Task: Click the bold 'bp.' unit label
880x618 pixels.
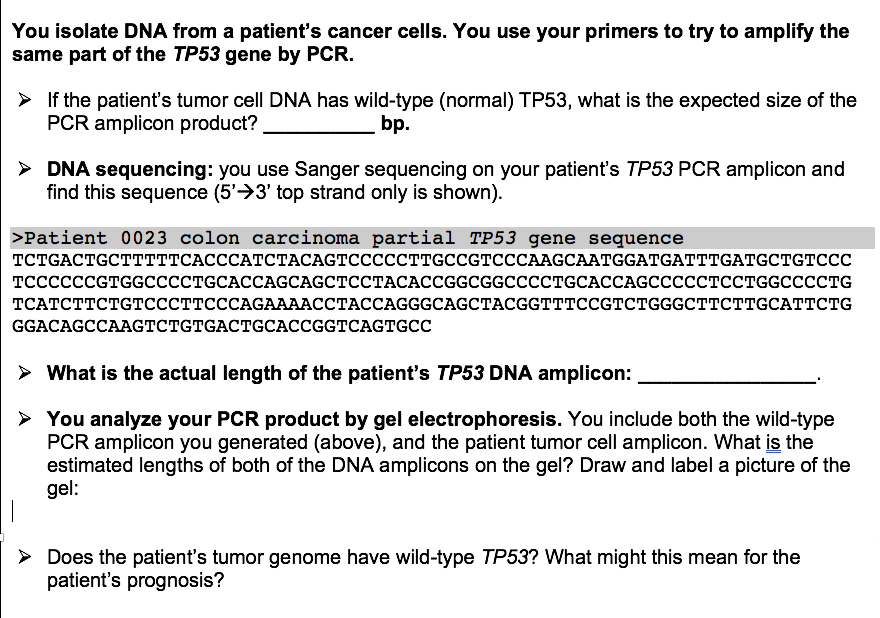Action: pos(395,123)
